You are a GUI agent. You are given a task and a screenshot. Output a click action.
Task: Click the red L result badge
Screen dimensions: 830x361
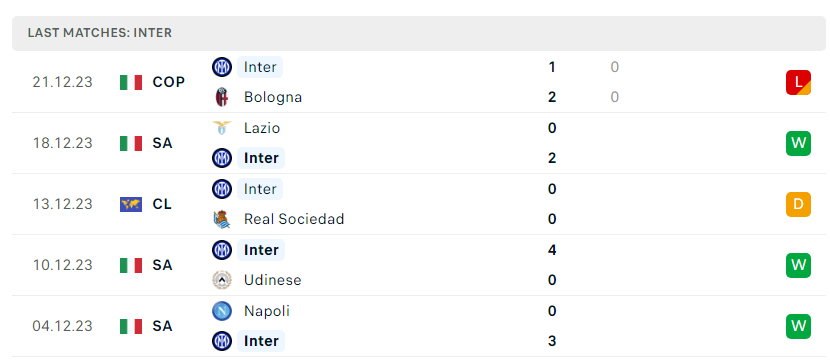tap(798, 83)
